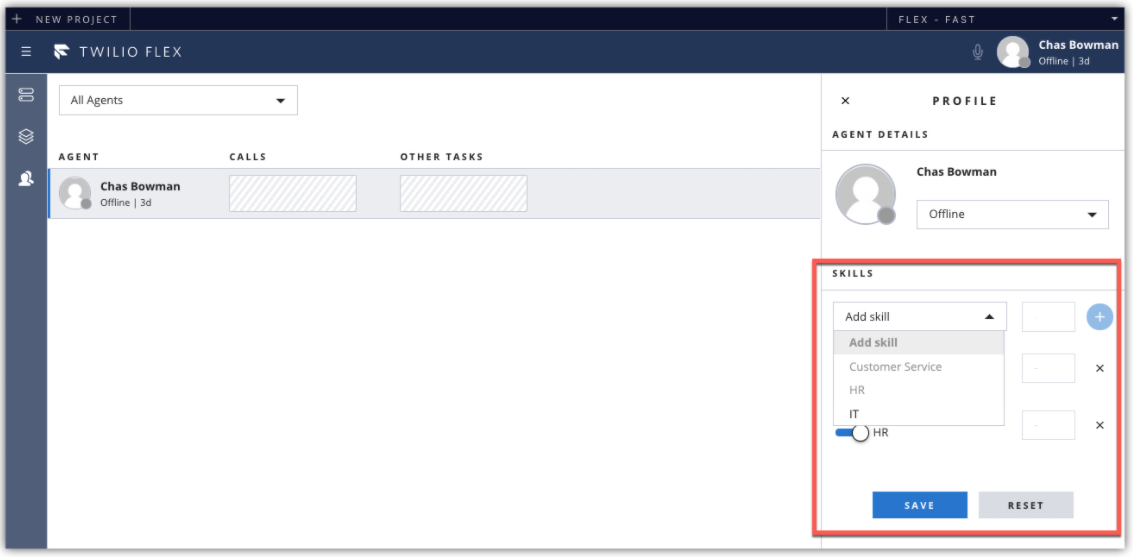The width and height of the screenshot is (1133, 557).
Task: Save the skills changes
Action: (920, 505)
